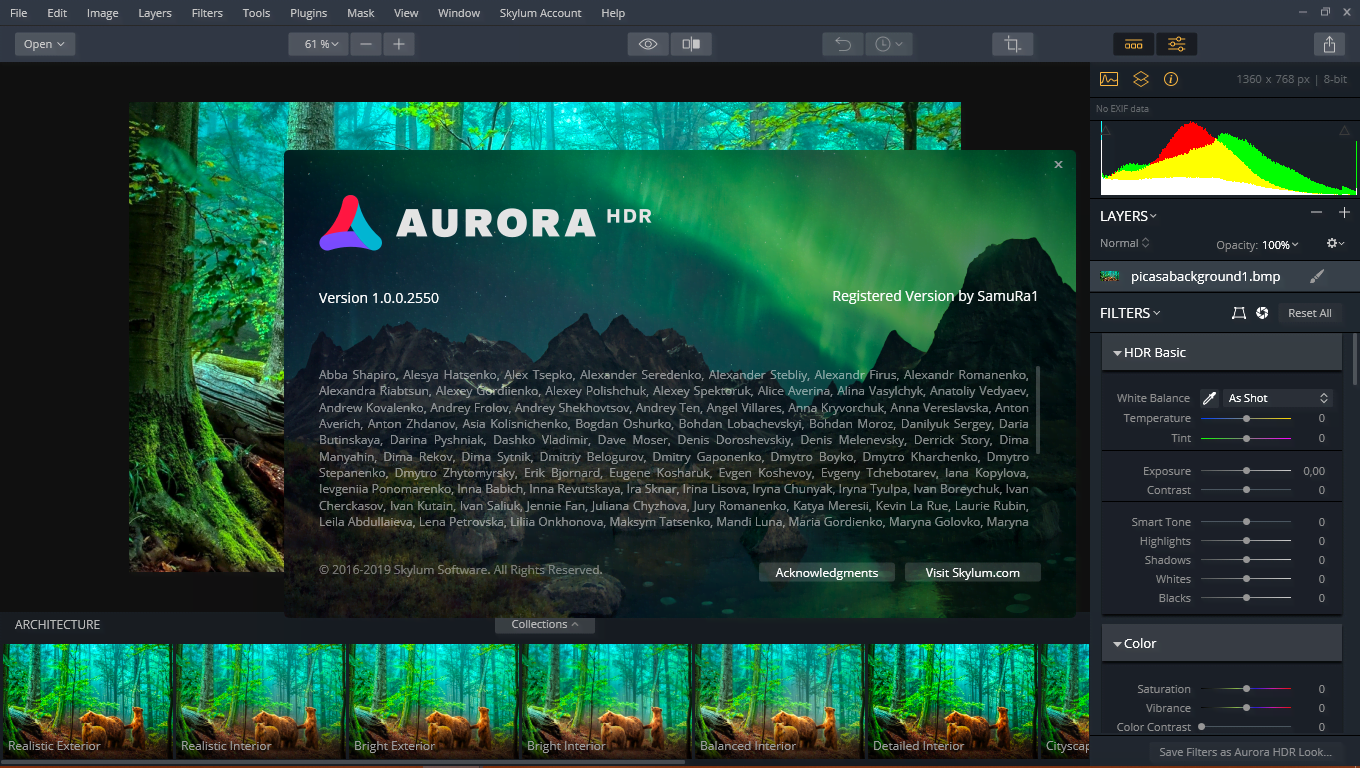Show image info with the i icon
This screenshot has width=1360, height=768.
point(1171,79)
